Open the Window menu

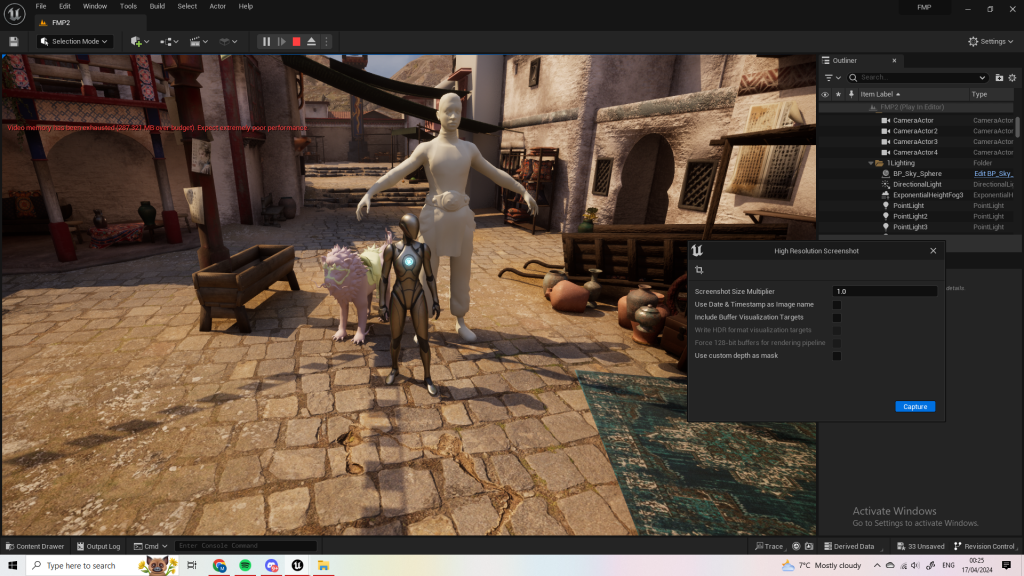click(95, 6)
